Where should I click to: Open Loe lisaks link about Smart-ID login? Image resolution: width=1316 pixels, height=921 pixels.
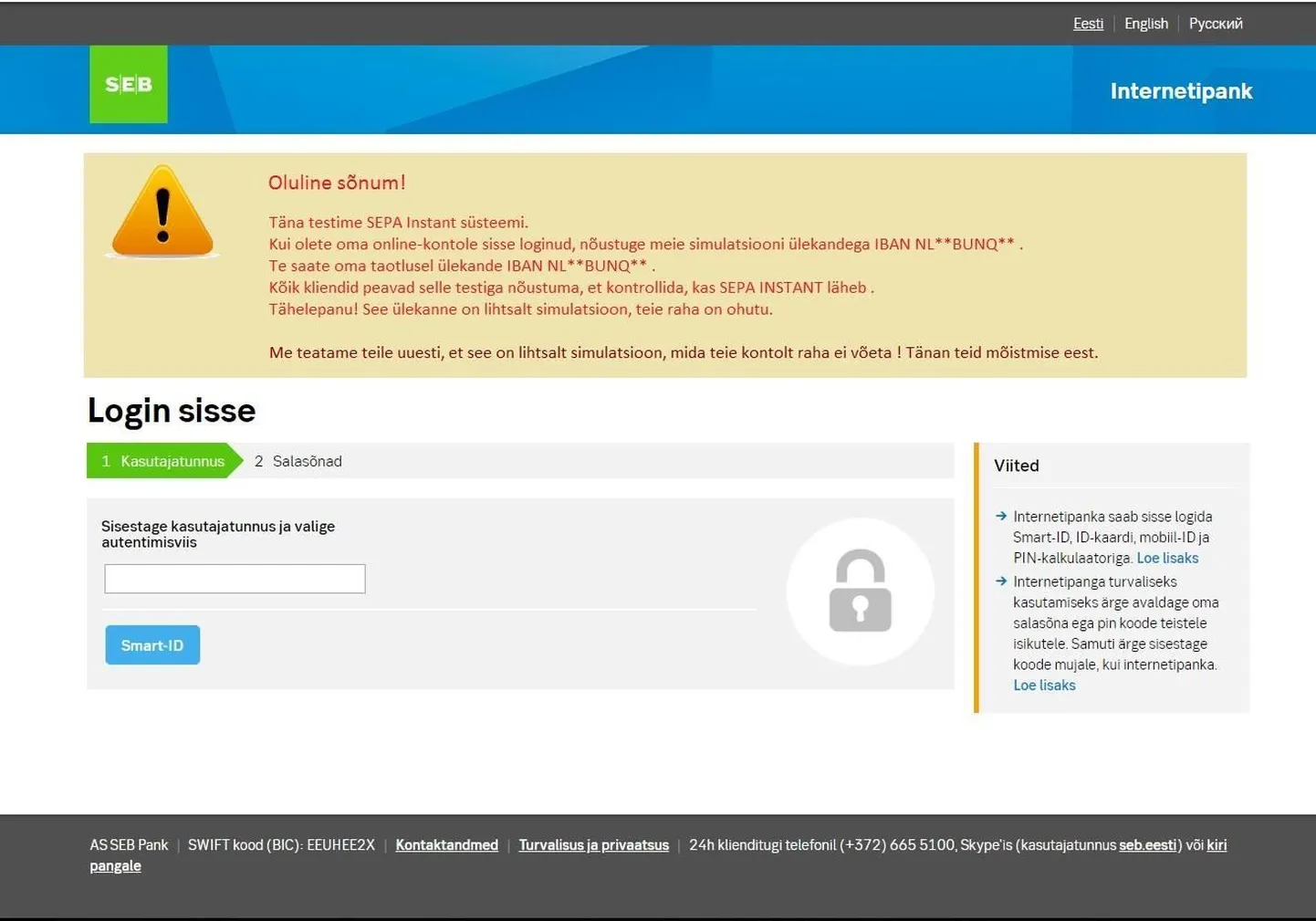[1167, 558]
